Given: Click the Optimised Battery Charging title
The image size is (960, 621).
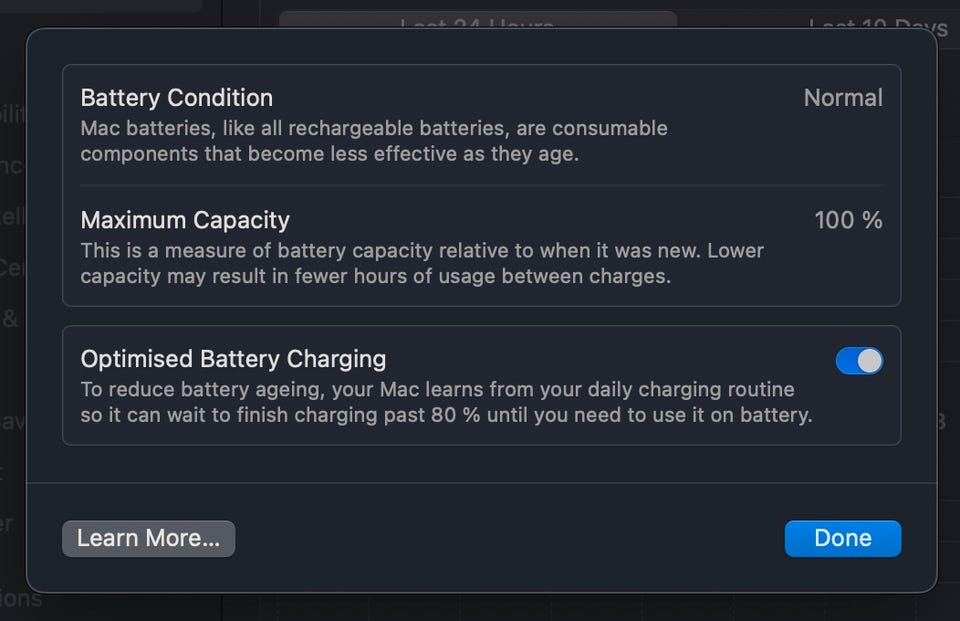Looking at the screenshot, I should point(233,359).
